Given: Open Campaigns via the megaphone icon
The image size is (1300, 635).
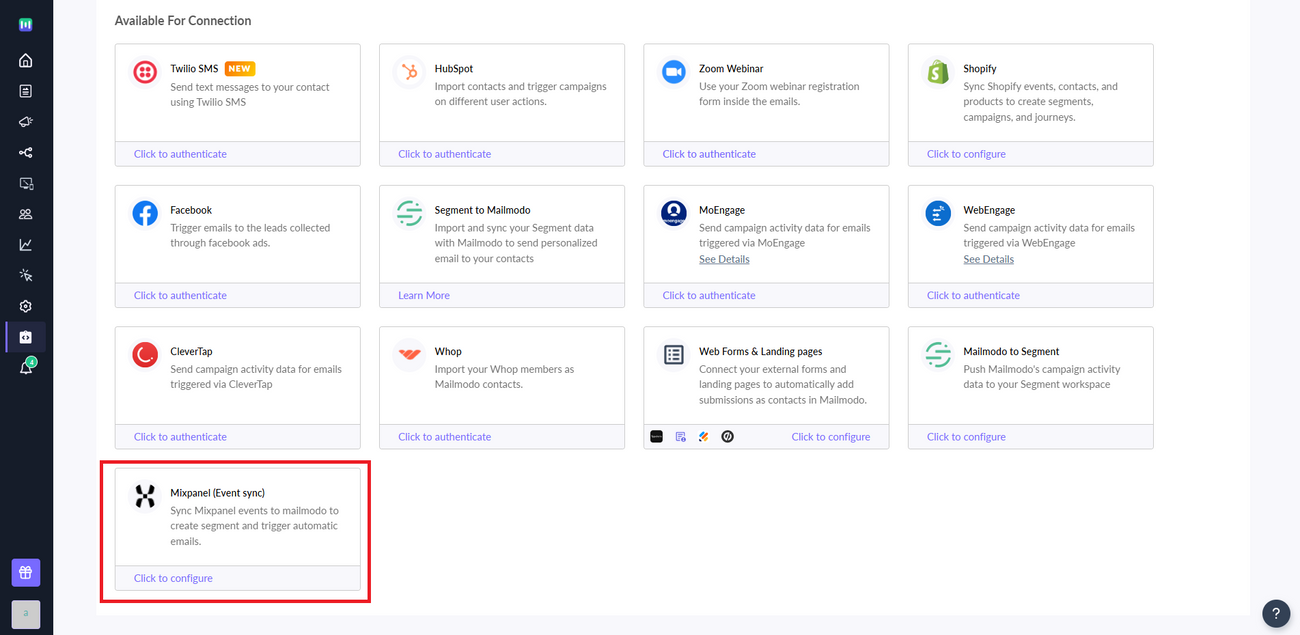Looking at the screenshot, I should [x=26, y=122].
